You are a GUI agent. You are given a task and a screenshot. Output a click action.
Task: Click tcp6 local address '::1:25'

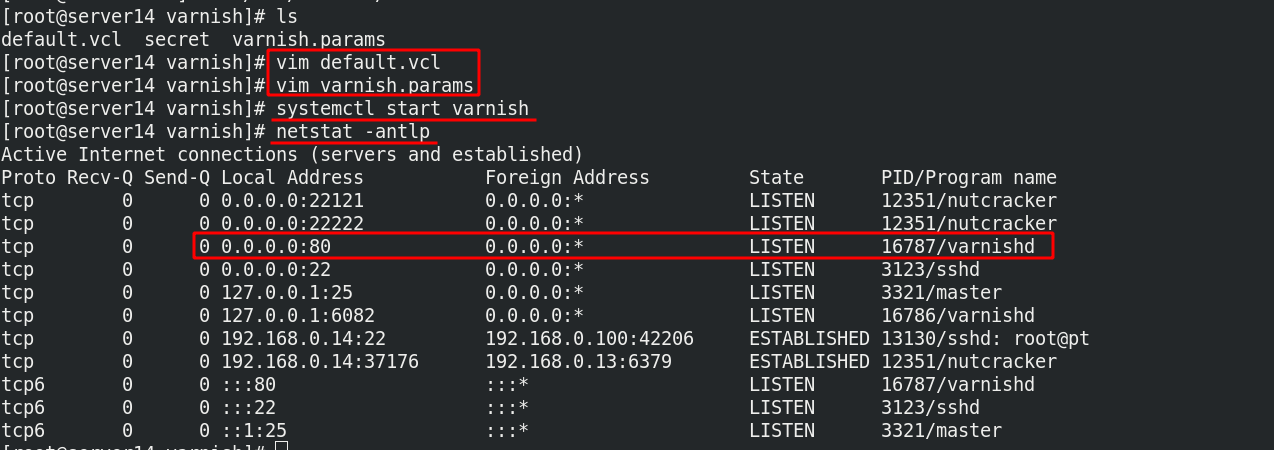254,431
